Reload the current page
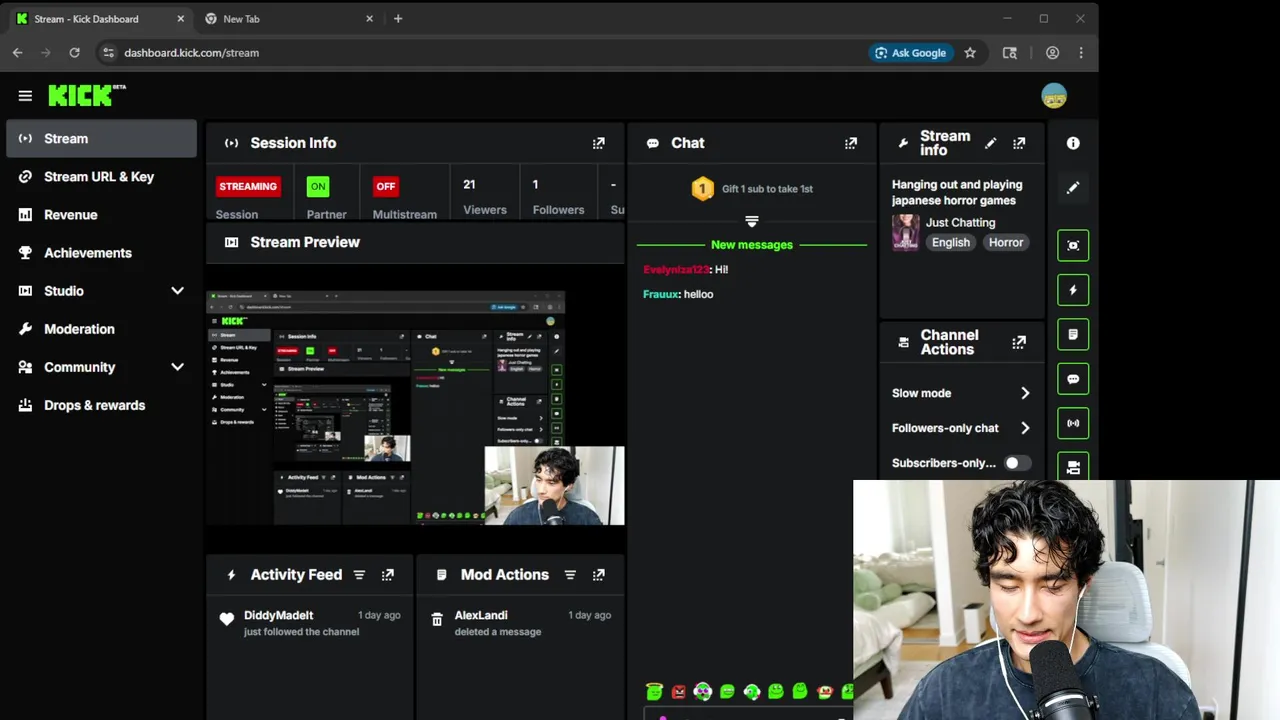The width and height of the screenshot is (1280, 720). (x=74, y=53)
